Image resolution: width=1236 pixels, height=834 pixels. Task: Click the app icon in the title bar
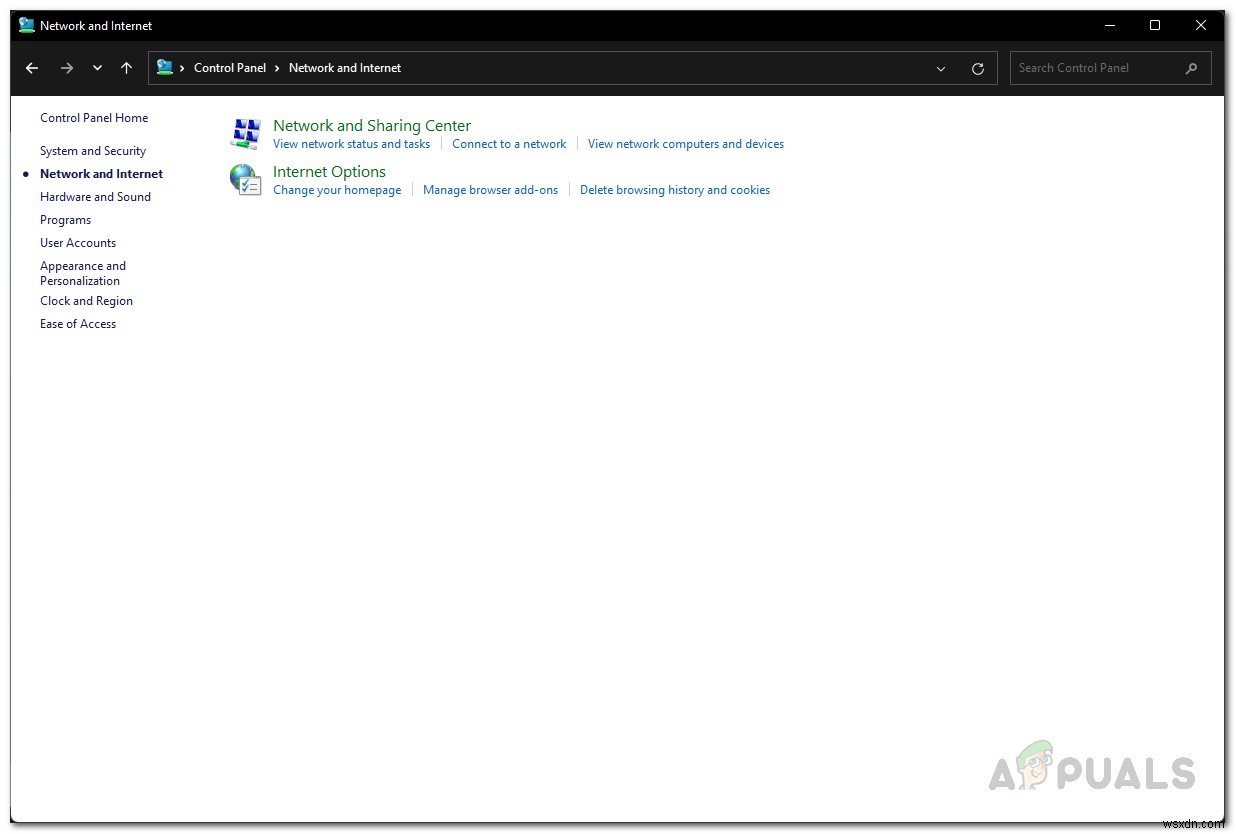click(x=26, y=25)
